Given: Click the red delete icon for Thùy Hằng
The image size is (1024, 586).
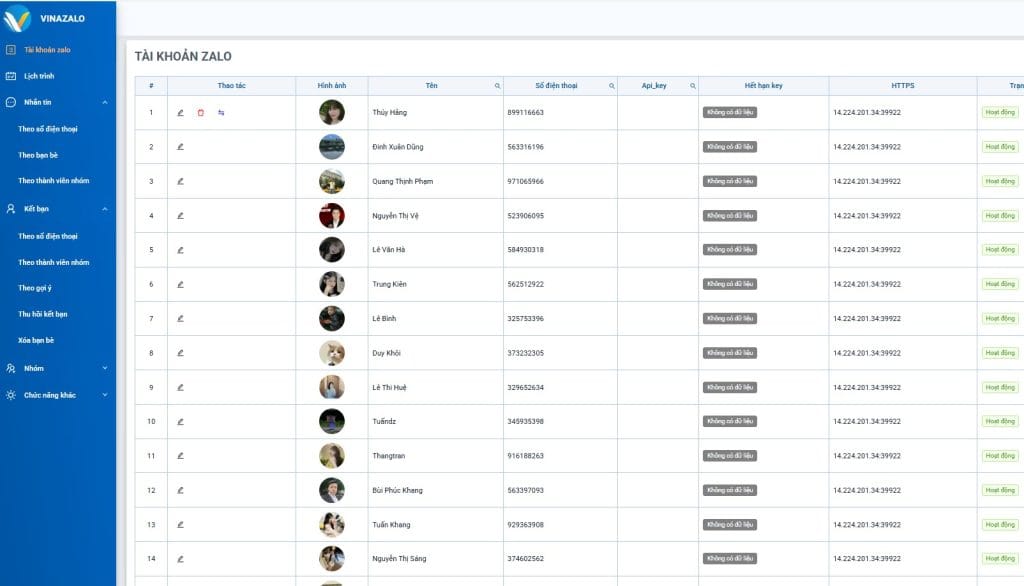Looking at the screenshot, I should tap(200, 113).
